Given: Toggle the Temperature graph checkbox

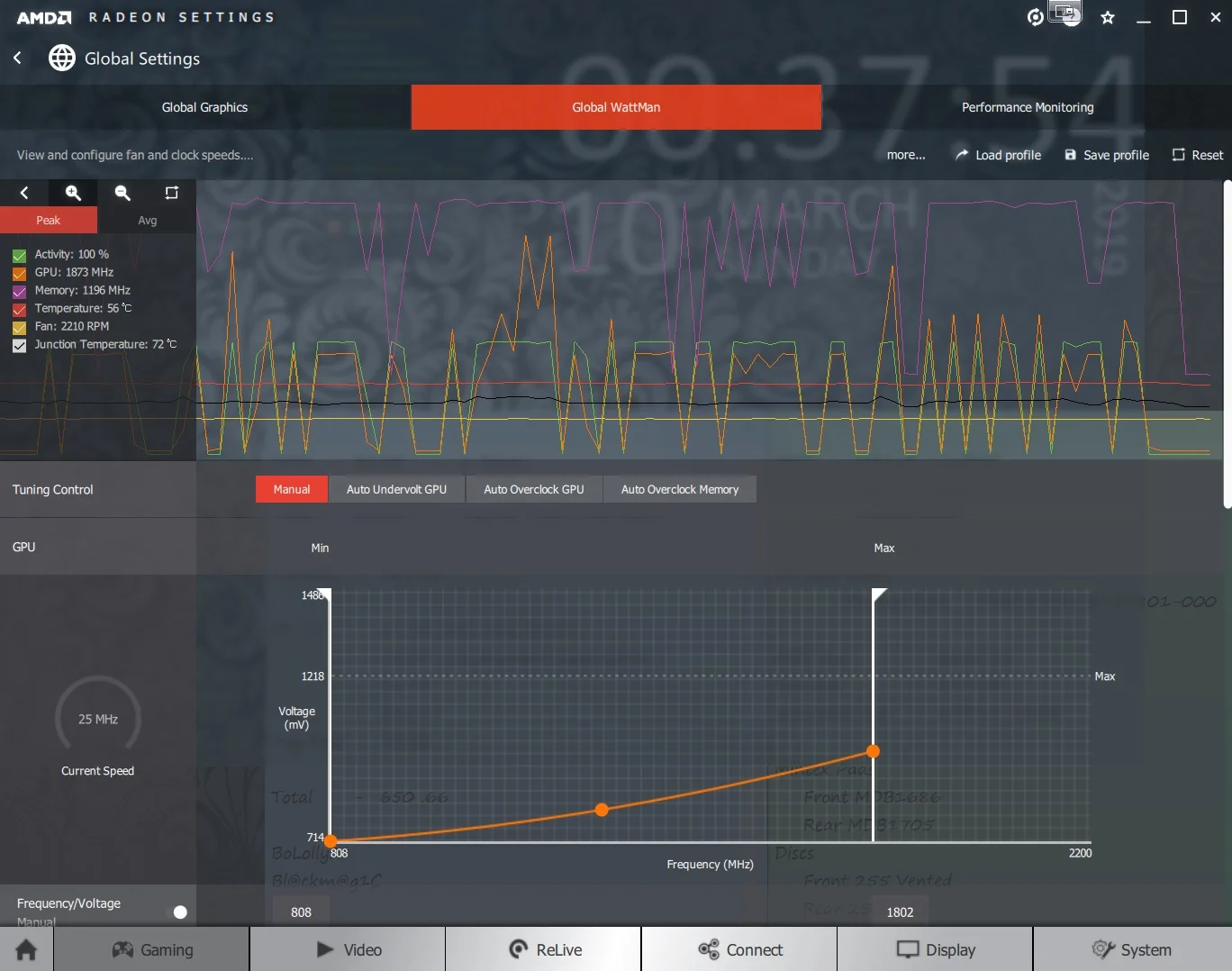Looking at the screenshot, I should 19,310.
